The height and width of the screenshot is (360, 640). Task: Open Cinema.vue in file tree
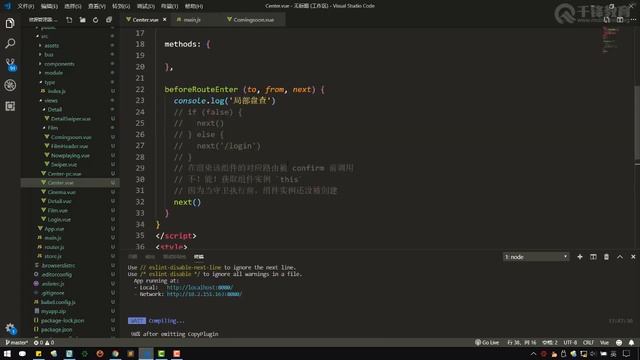pos(62,192)
